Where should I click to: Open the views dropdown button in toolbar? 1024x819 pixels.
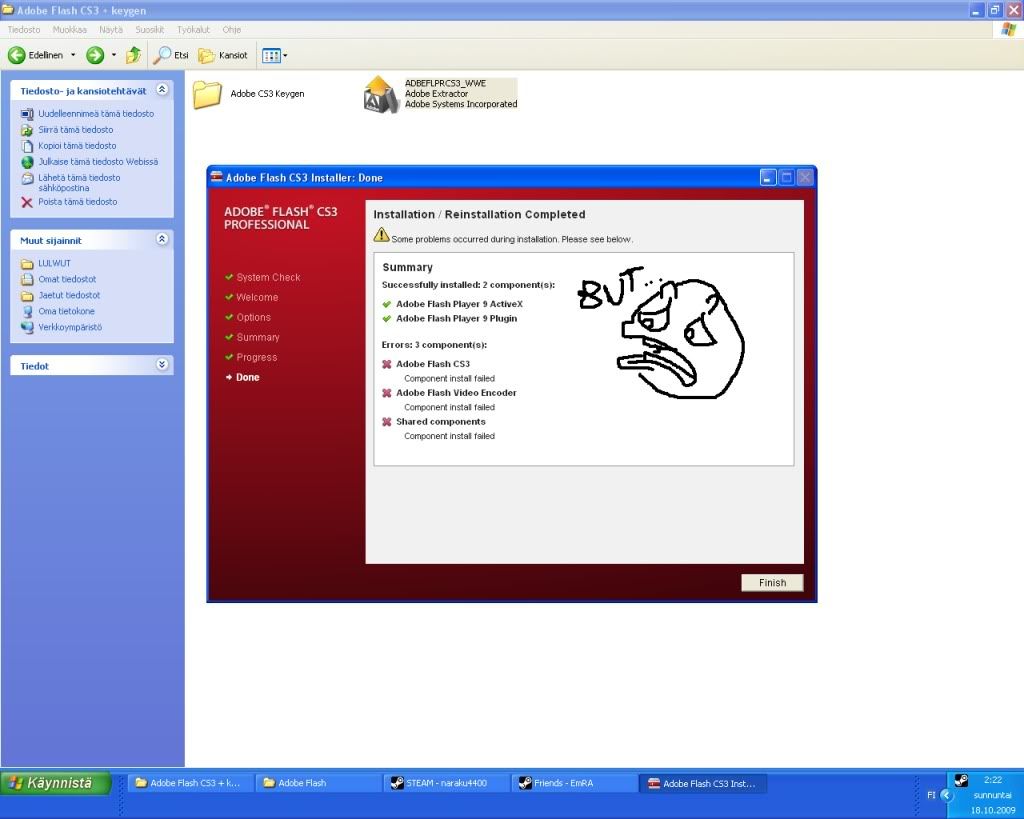point(274,56)
